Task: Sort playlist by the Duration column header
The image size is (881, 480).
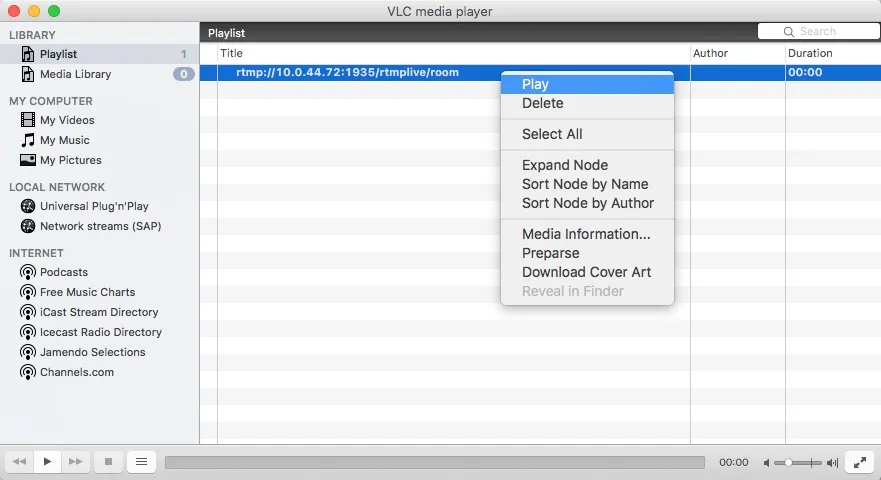Action: pyautogui.click(x=833, y=53)
